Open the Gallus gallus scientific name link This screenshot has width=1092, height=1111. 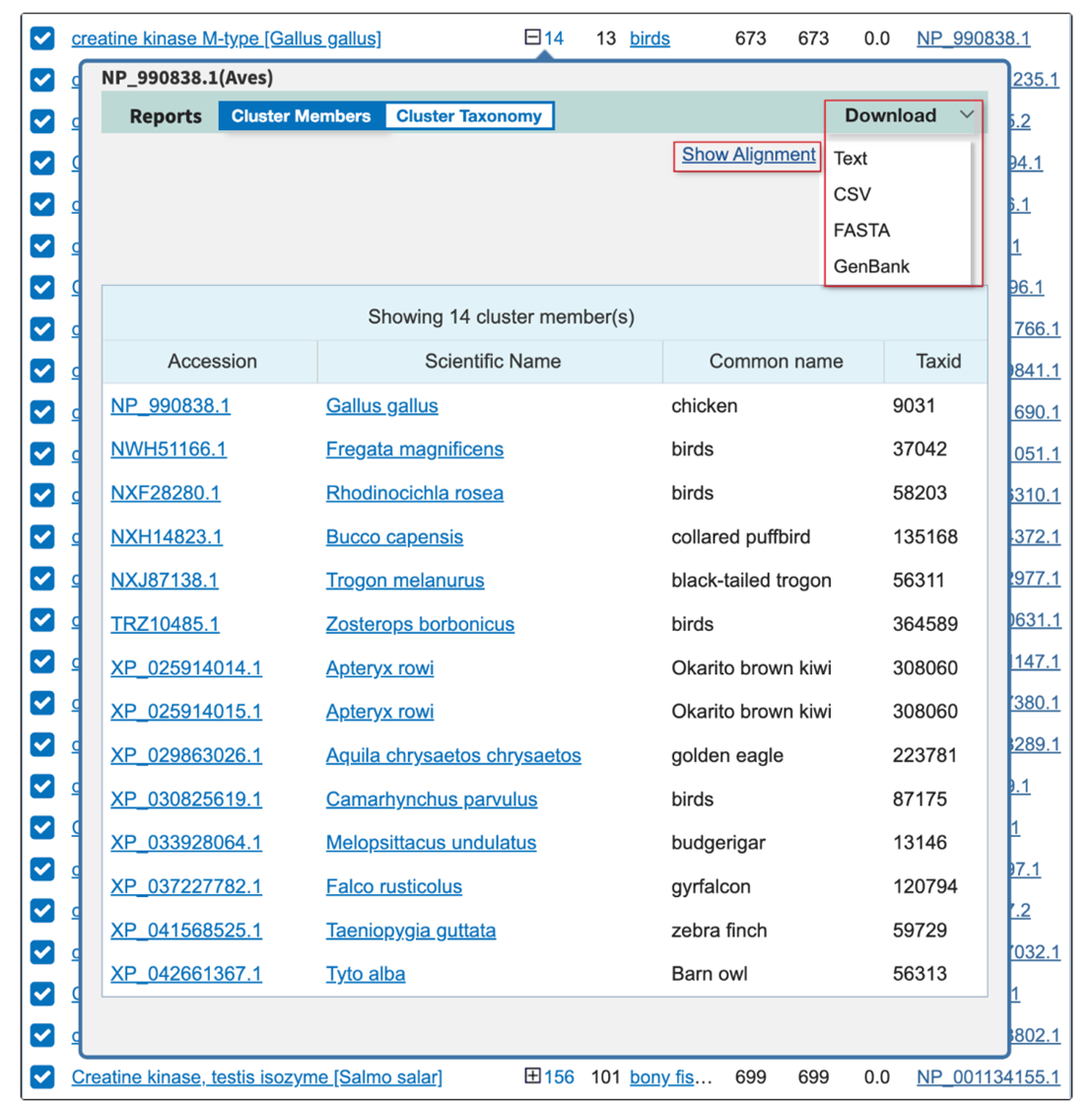coord(381,405)
